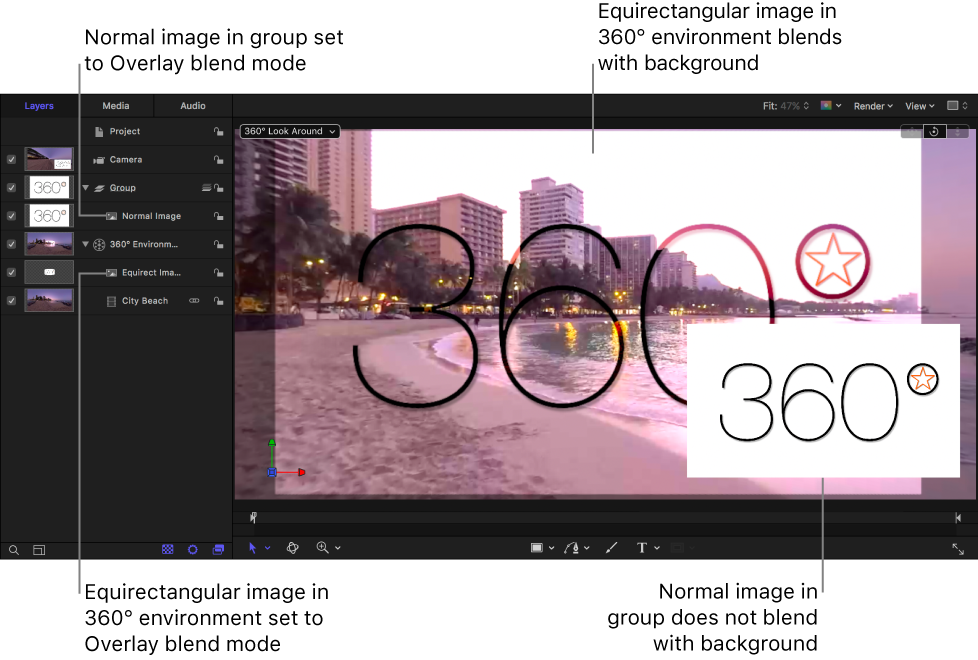Select the 3D transform tool
Image resolution: width=978 pixels, height=660 pixels.
[292, 547]
